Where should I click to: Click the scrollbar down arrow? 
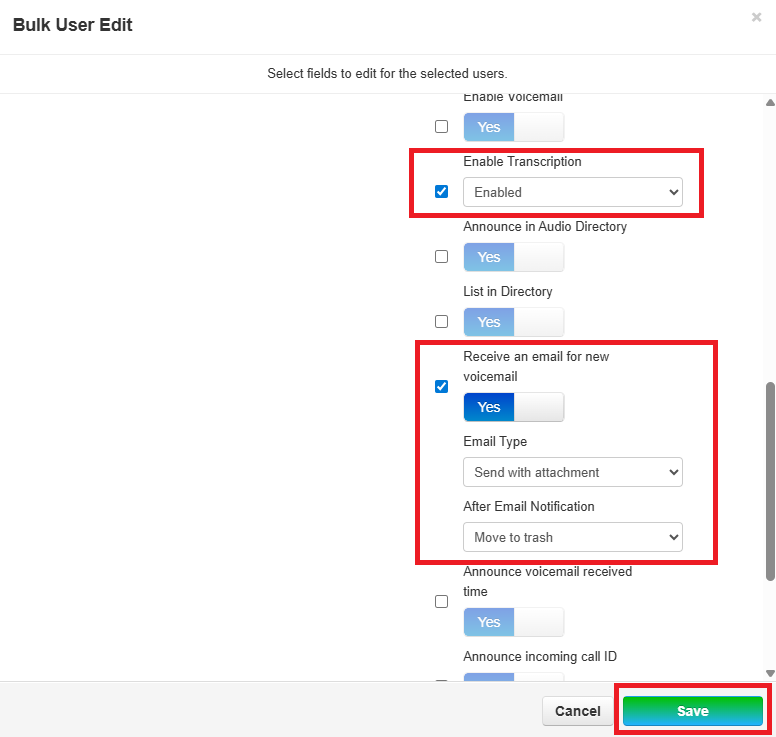pos(769,673)
